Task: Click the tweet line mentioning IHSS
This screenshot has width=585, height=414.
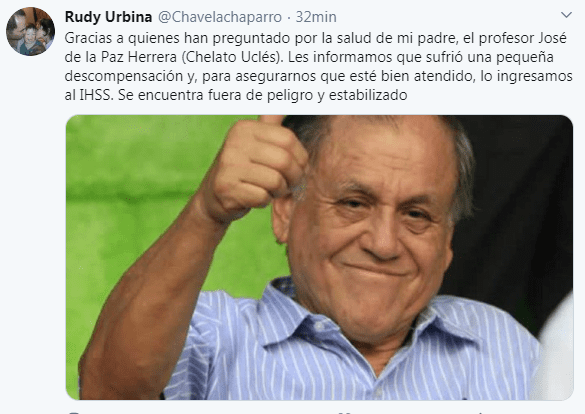Action: 236,95
